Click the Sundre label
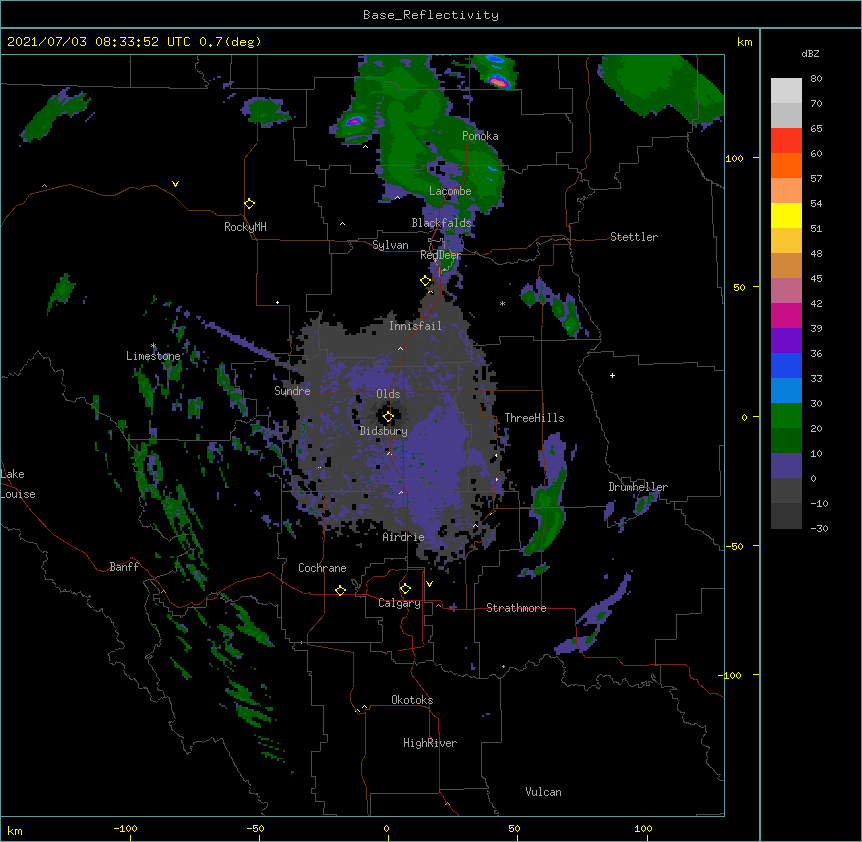Viewport: 862px width, 842px height. pyautogui.click(x=292, y=391)
